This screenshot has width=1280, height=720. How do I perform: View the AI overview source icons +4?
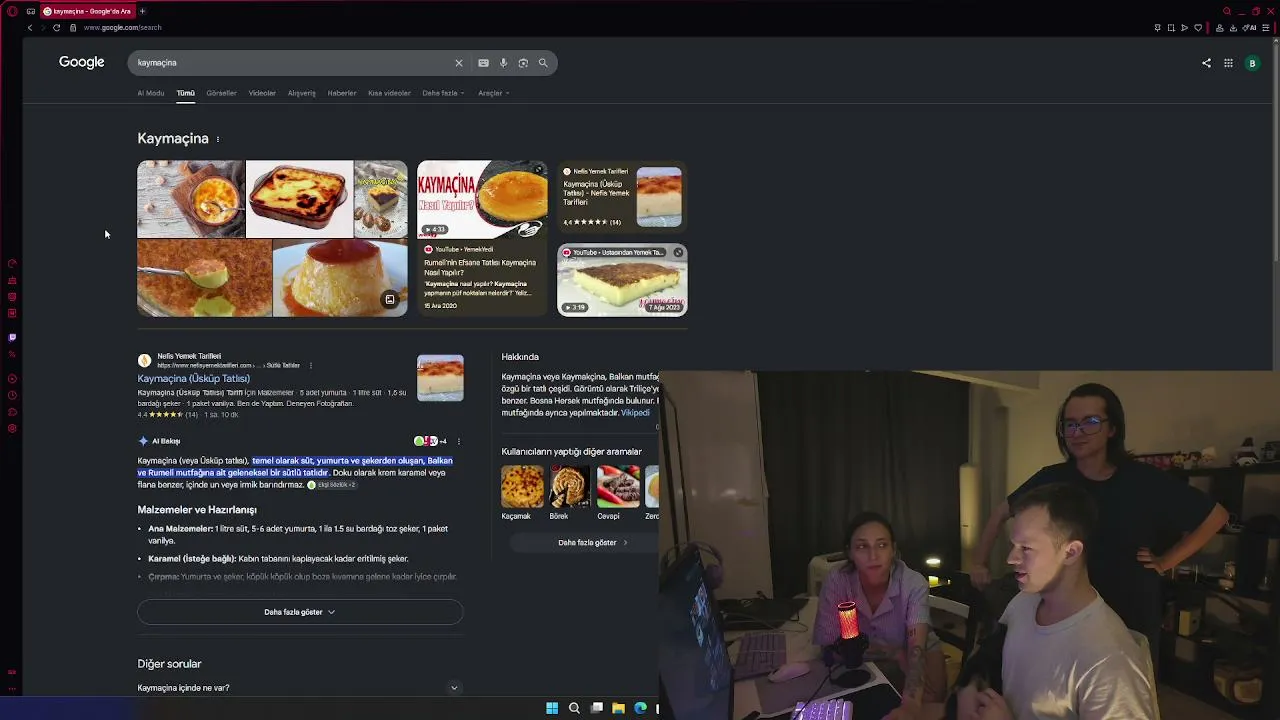[x=431, y=441]
